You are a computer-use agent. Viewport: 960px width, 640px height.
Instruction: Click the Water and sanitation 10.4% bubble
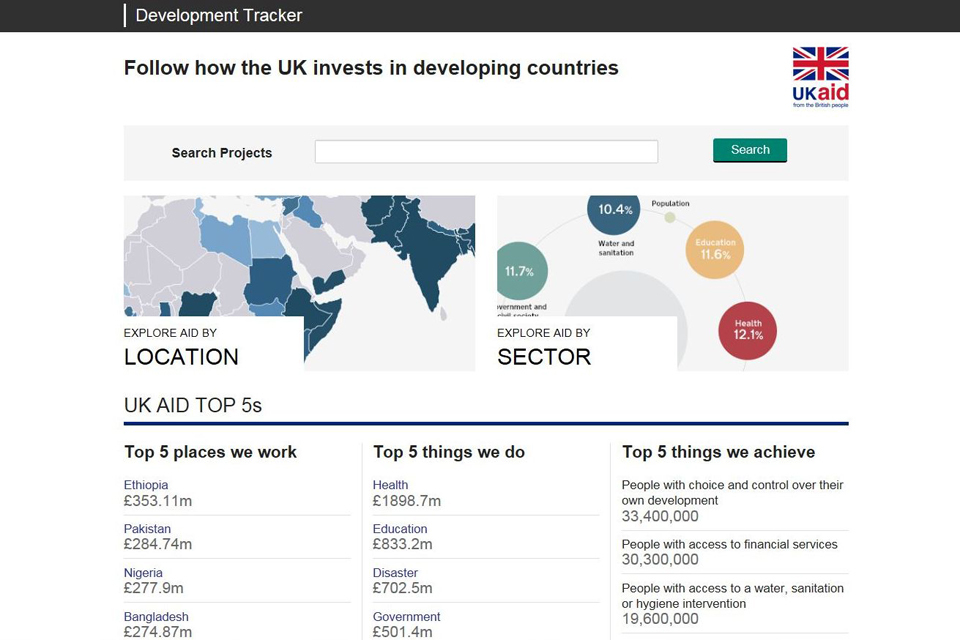tap(614, 210)
